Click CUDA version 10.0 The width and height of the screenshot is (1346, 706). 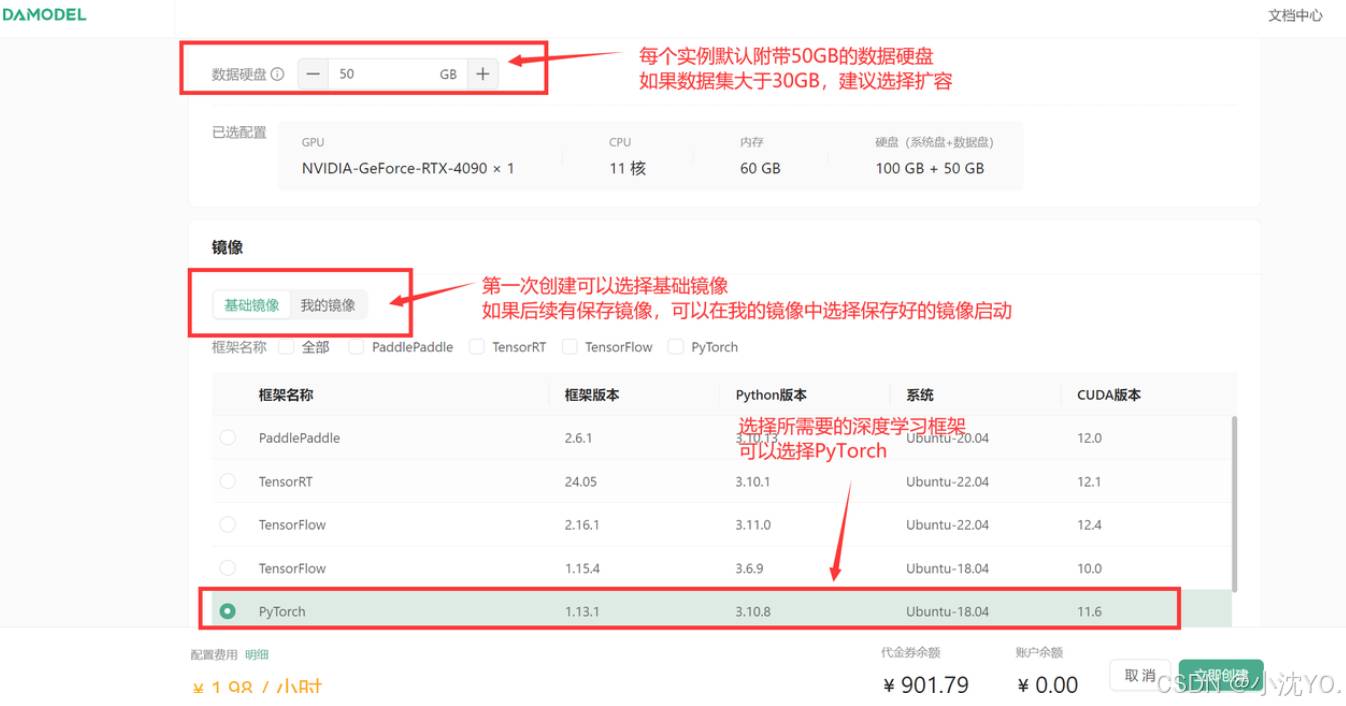click(x=1089, y=568)
